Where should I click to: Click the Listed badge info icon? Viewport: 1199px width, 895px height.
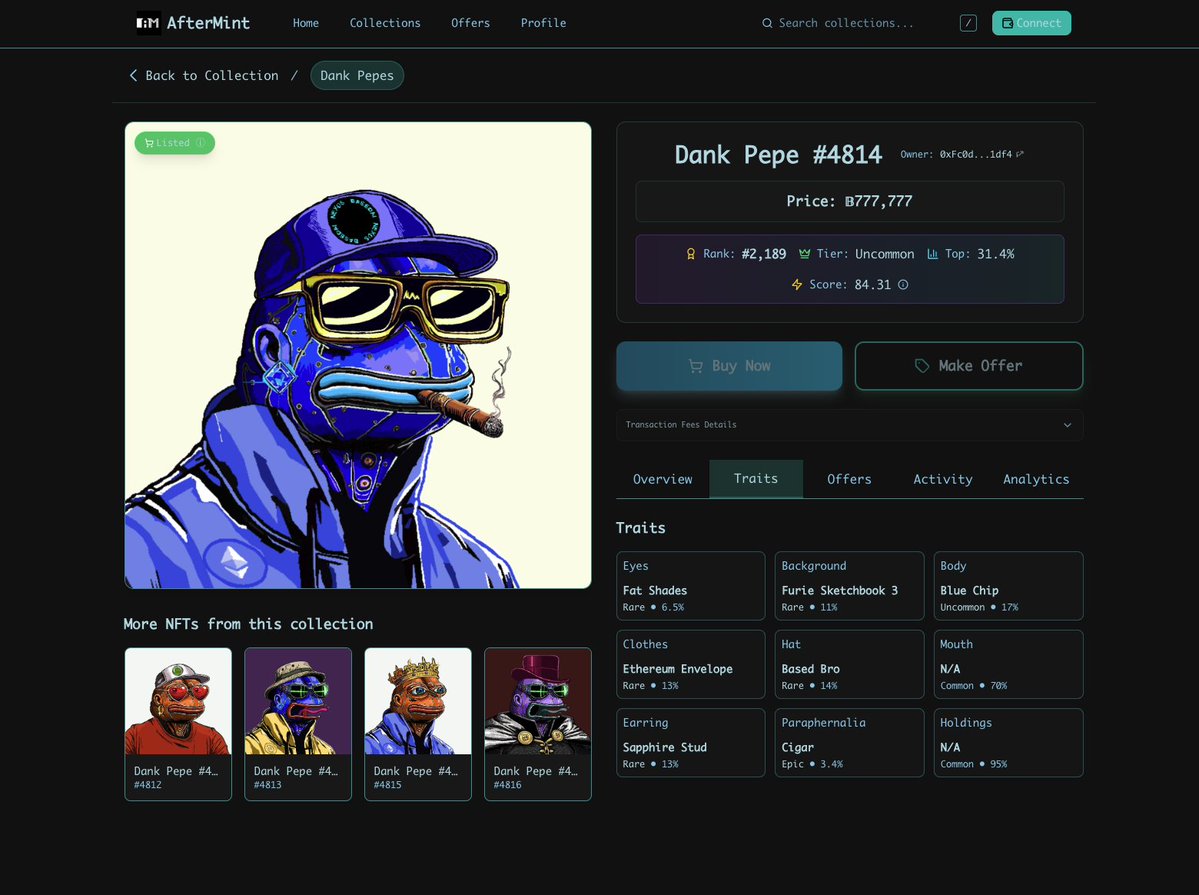tap(200, 142)
